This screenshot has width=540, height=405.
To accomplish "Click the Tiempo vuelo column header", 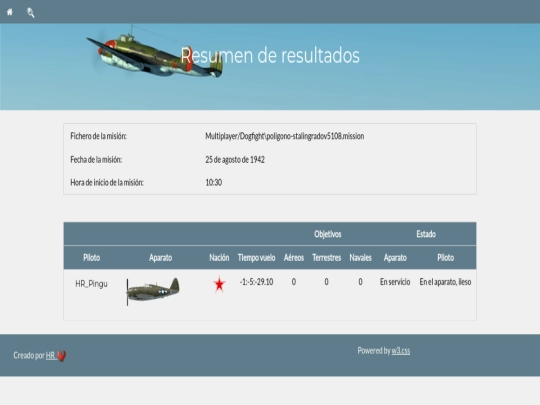I will click(256, 258).
